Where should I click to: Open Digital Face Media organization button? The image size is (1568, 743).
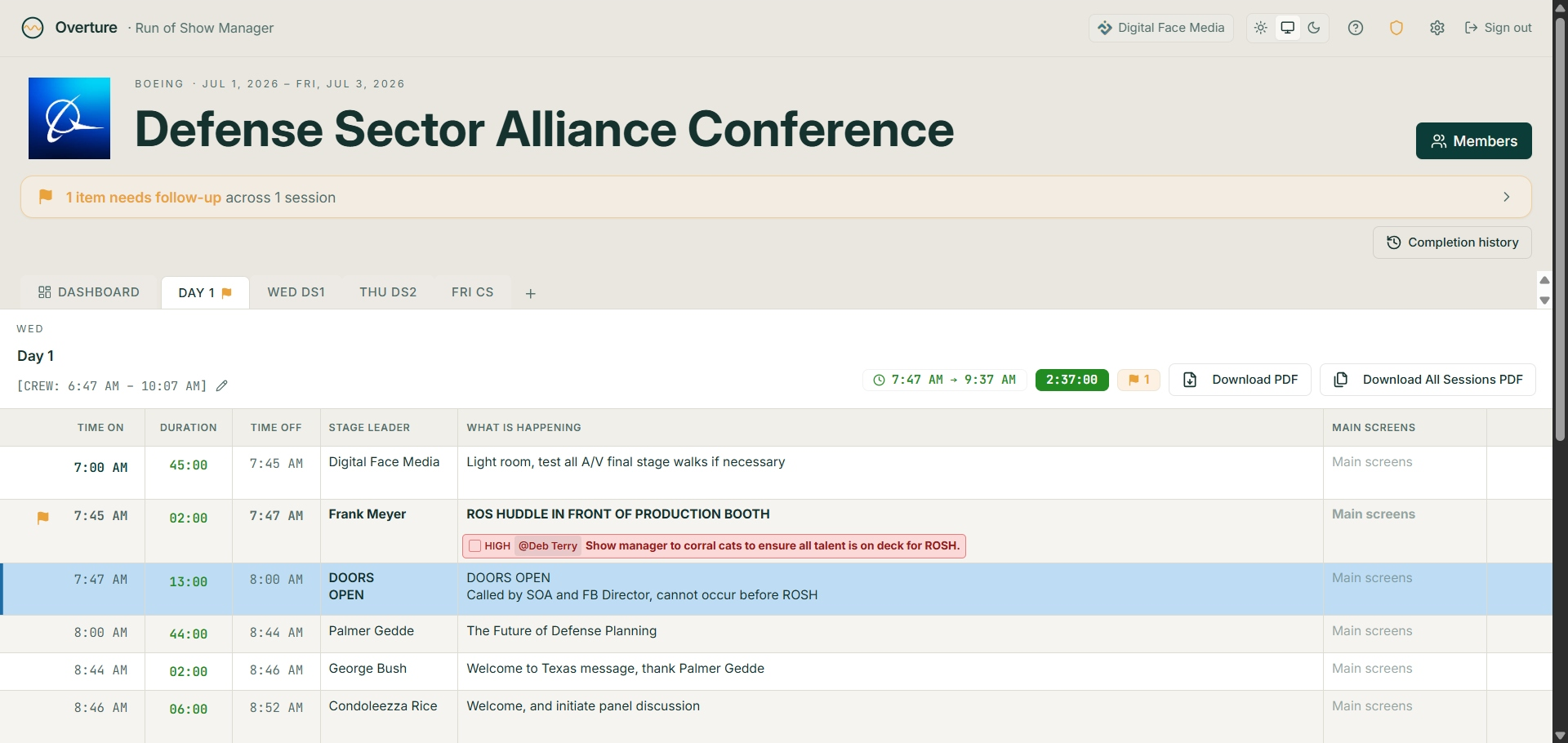(1161, 28)
